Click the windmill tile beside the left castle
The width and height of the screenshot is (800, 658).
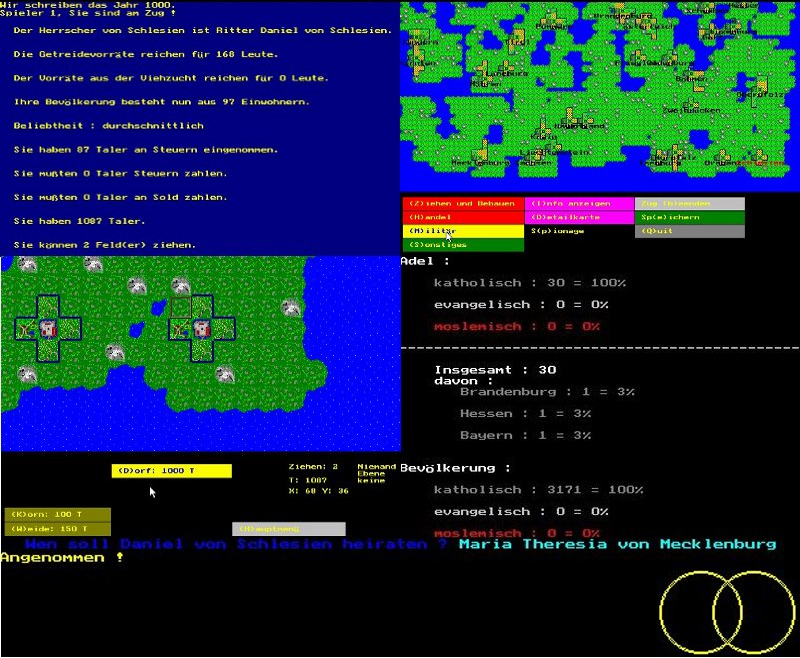(x=25, y=328)
